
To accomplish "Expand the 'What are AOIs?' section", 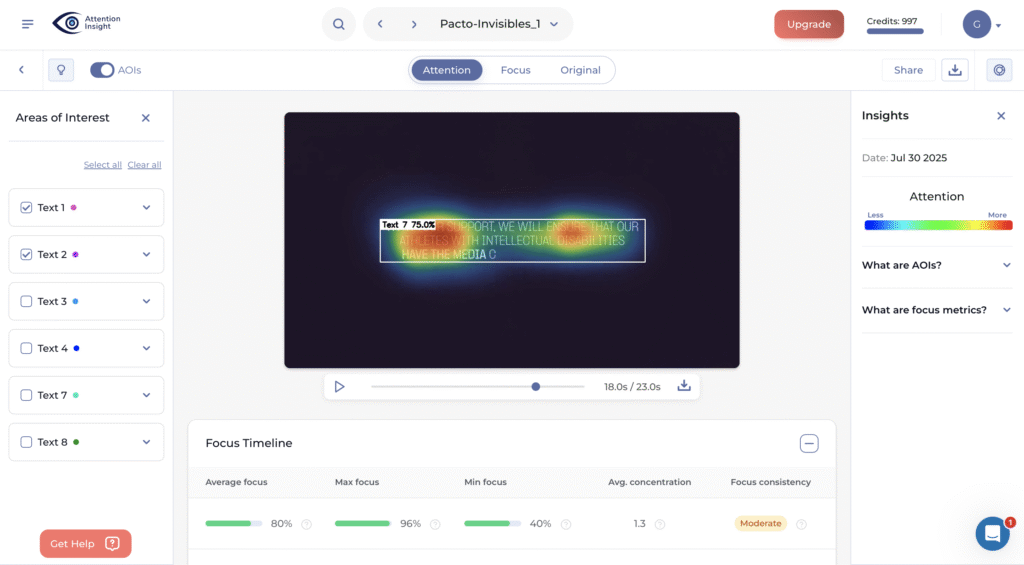I will click(x=1006, y=265).
